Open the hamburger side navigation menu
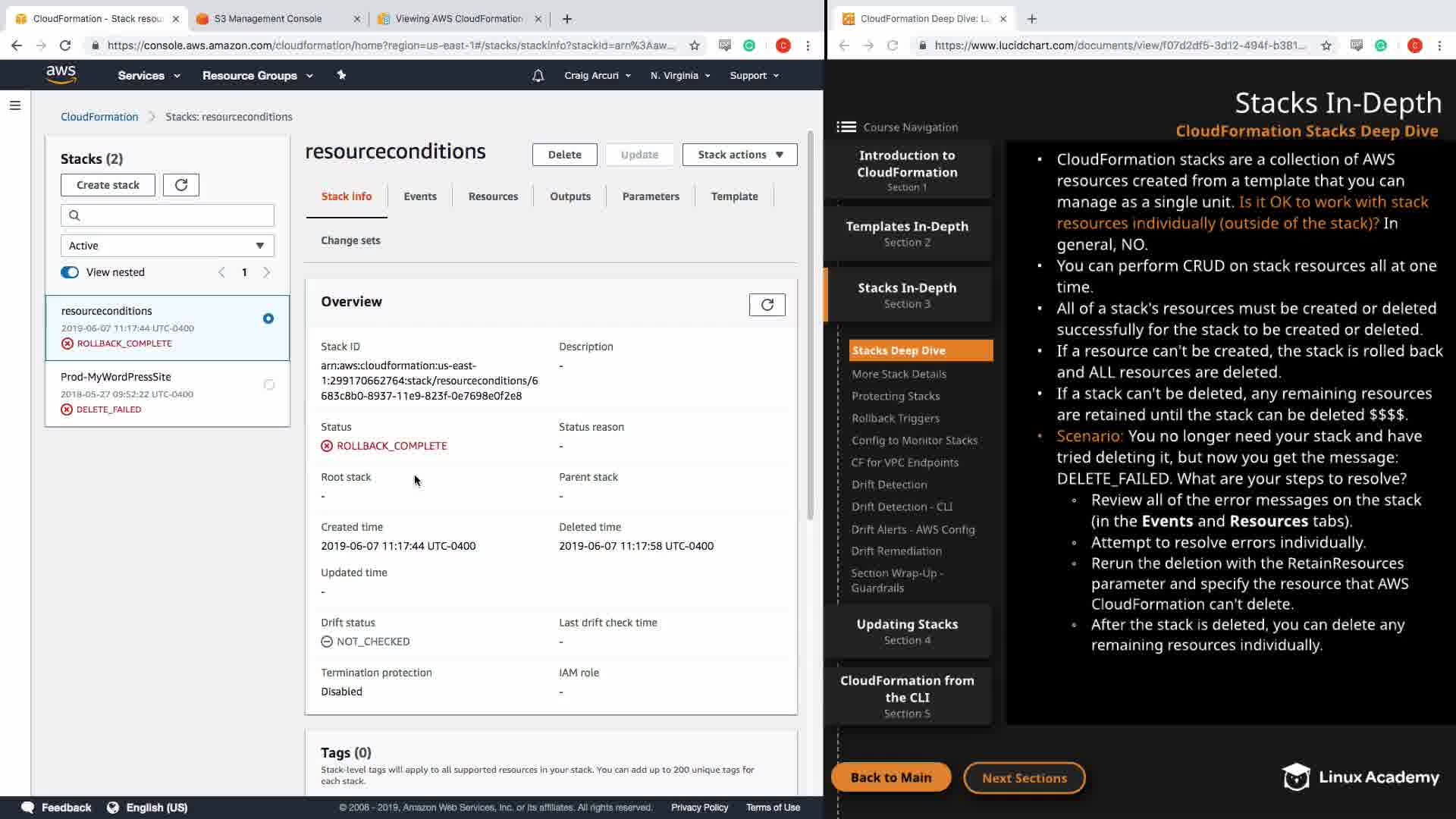 [x=14, y=105]
